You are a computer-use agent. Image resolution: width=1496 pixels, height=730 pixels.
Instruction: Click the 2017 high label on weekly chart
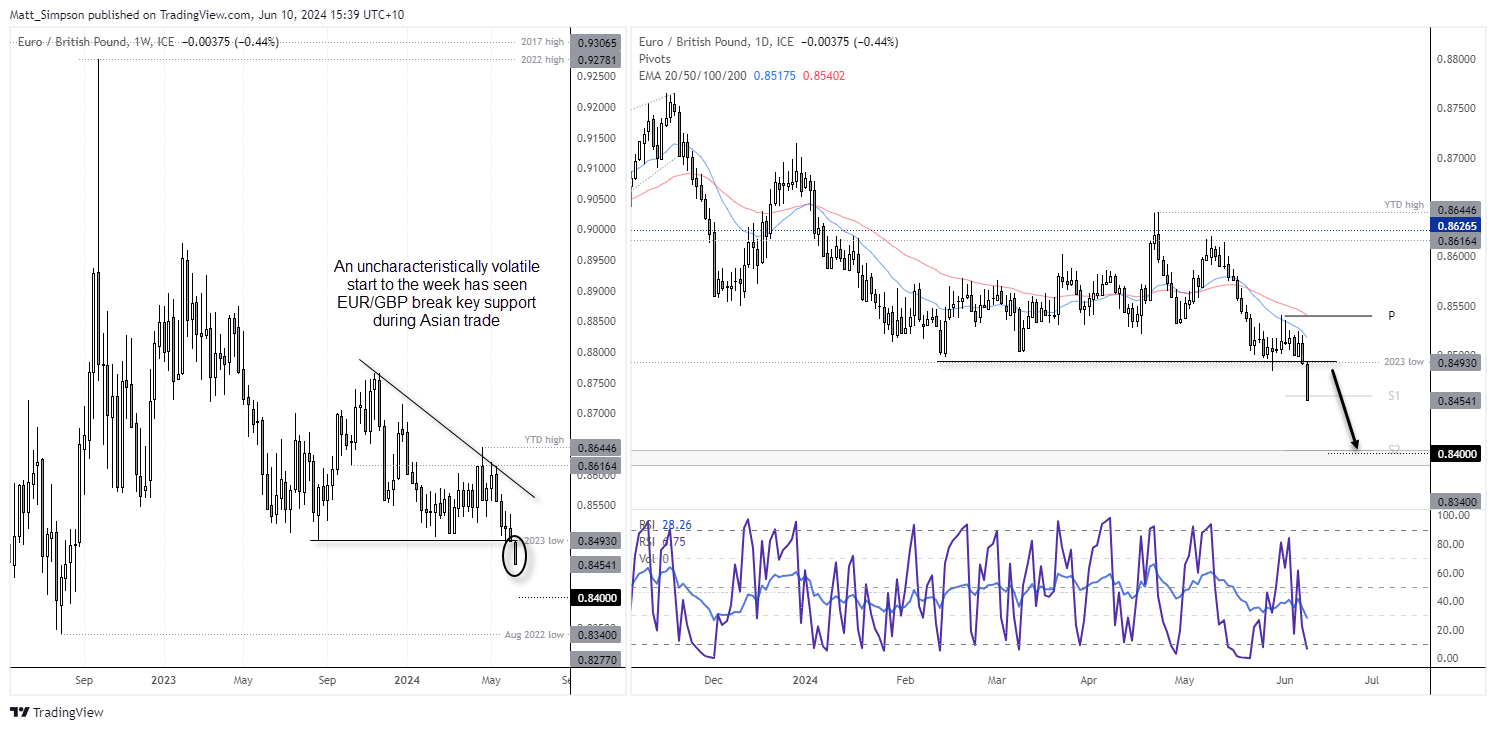[544, 42]
